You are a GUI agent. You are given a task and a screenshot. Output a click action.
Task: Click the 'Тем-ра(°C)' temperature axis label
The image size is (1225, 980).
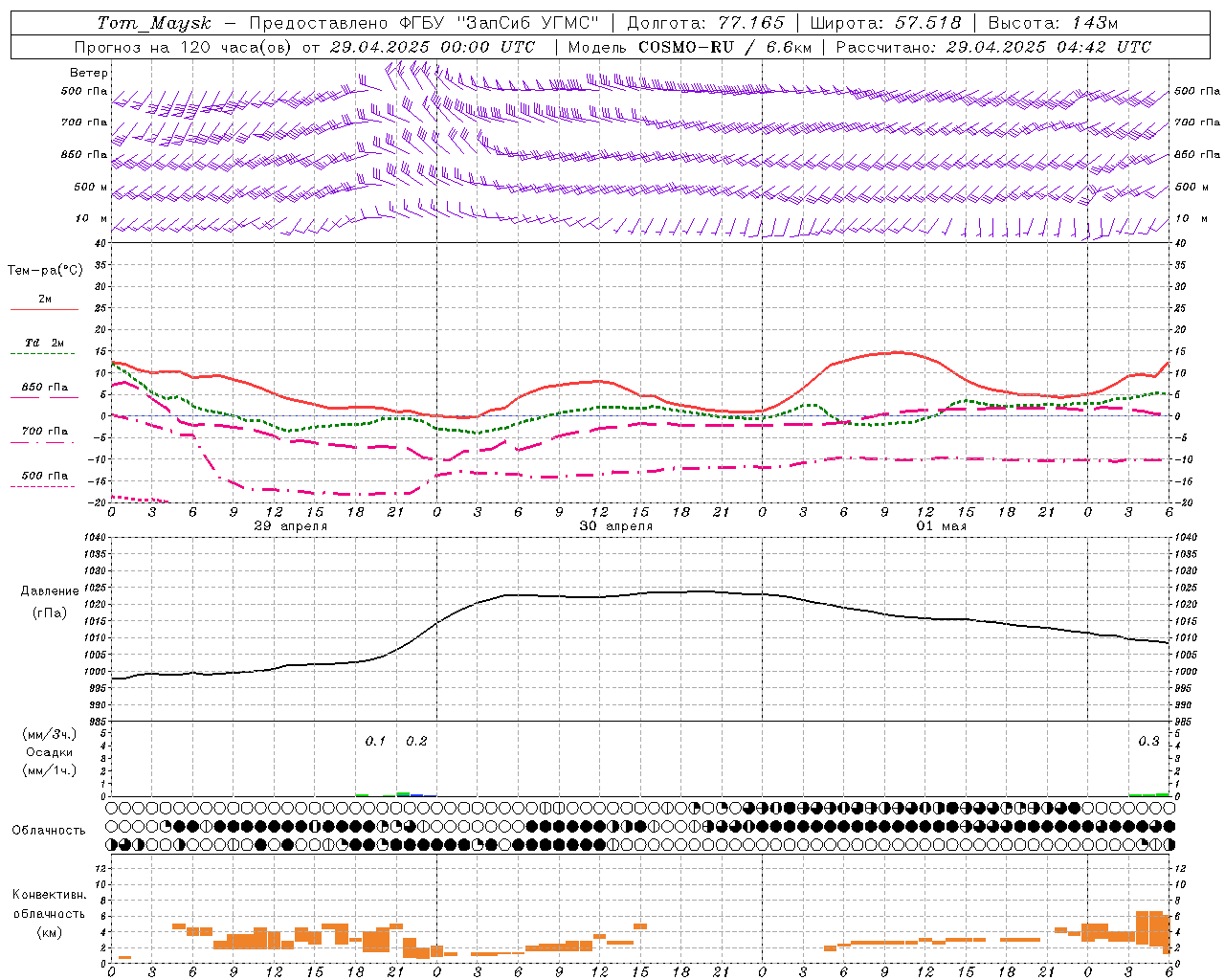click(45, 271)
